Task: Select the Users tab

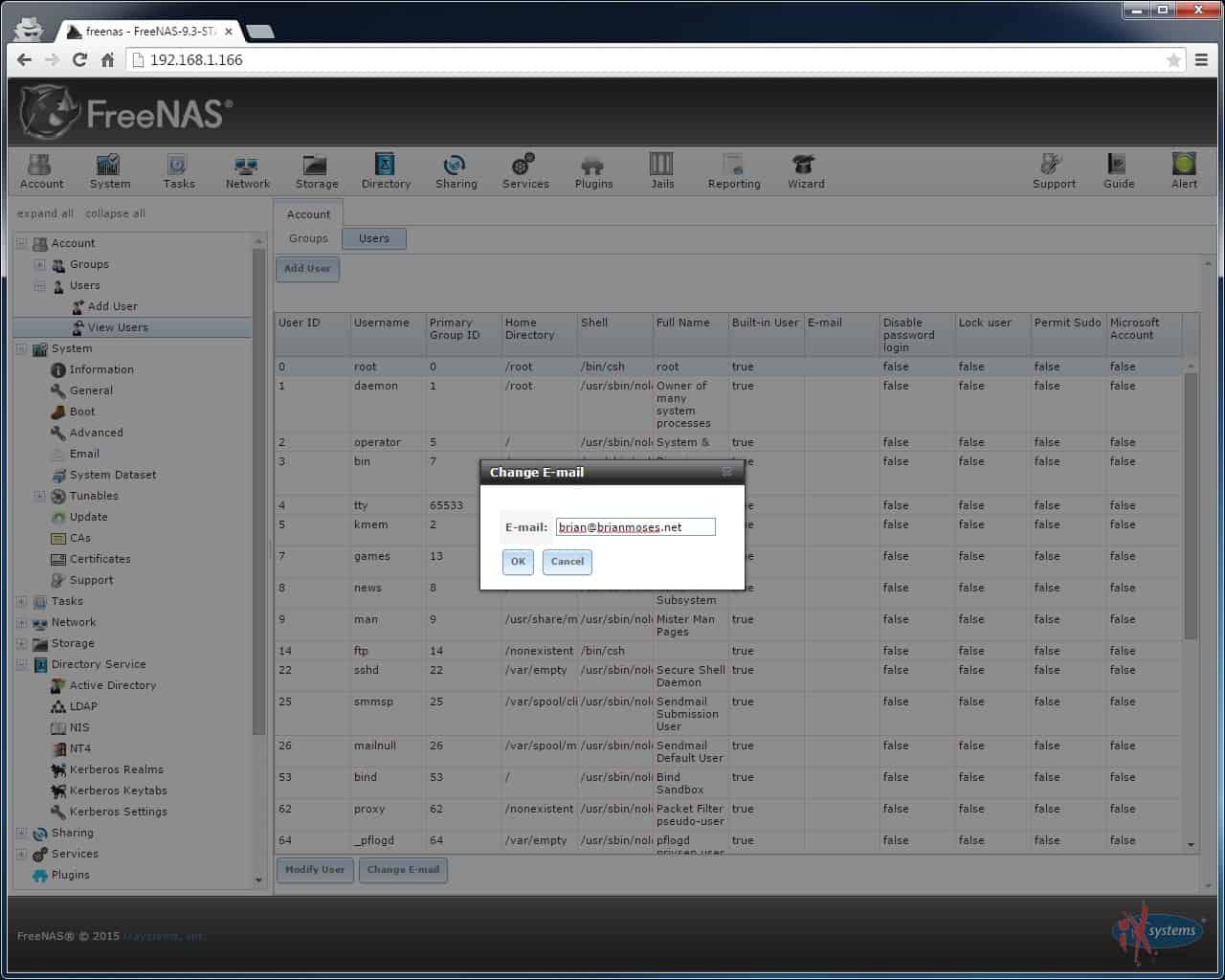Action: click(374, 238)
